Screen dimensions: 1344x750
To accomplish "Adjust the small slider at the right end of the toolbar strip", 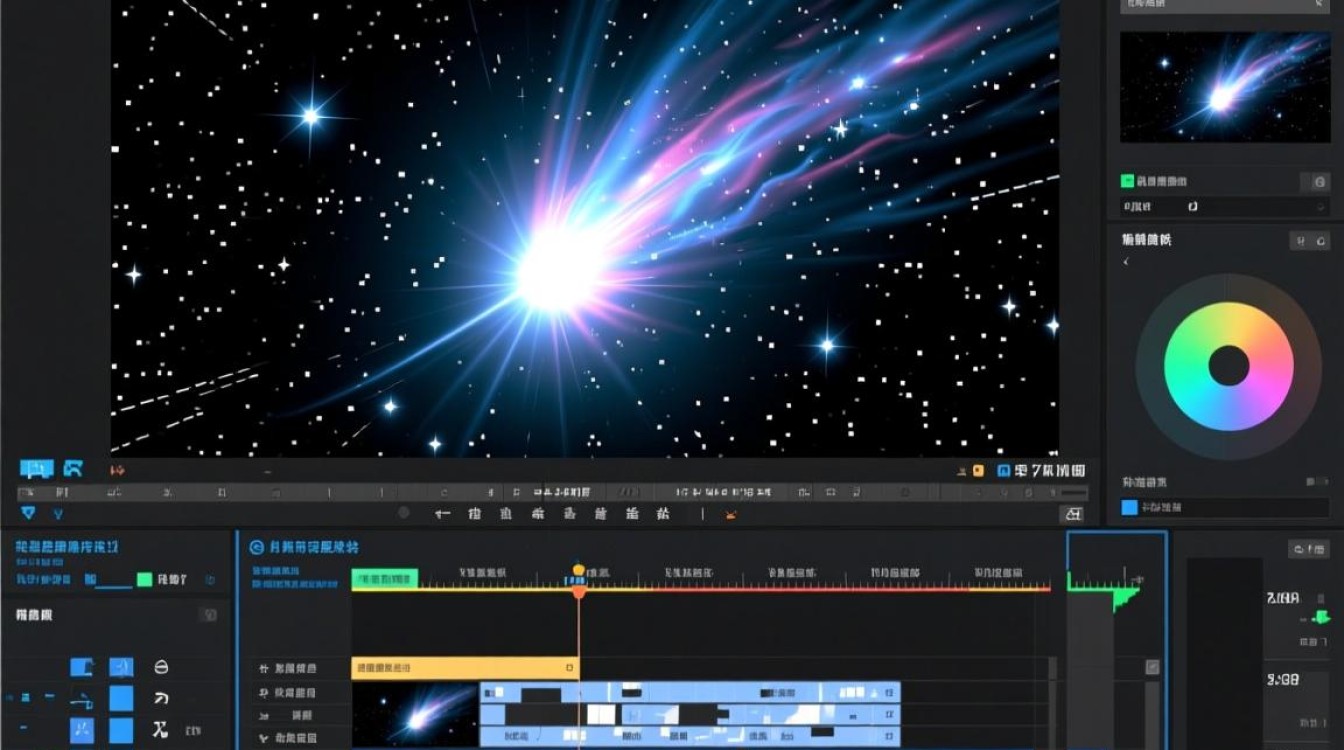I will 1073,493.
